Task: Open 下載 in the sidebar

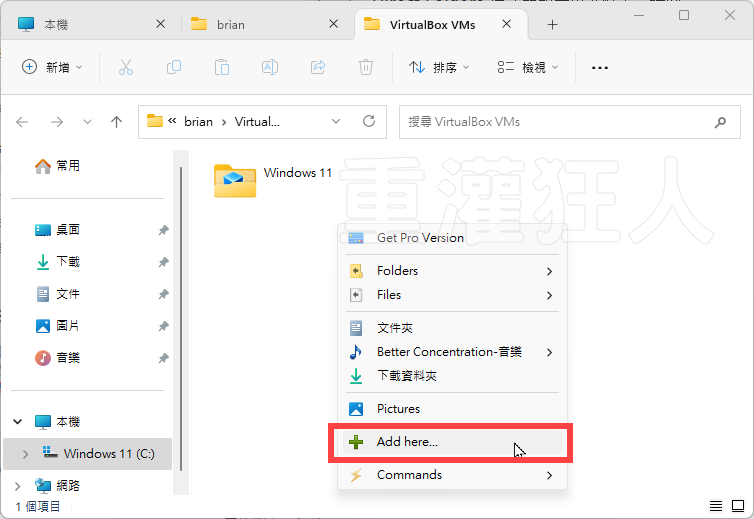Action: pos(68,262)
